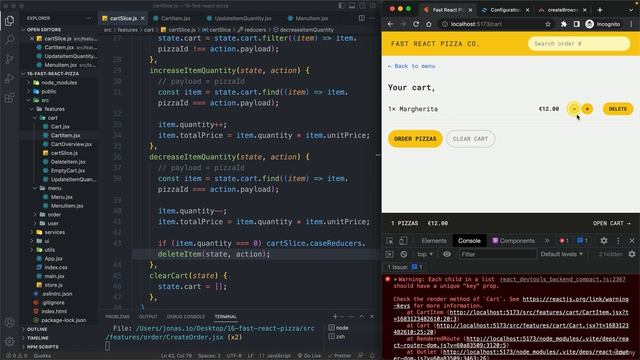Open the Extensions view
The width and height of the screenshot is (640, 360).
(9, 98)
